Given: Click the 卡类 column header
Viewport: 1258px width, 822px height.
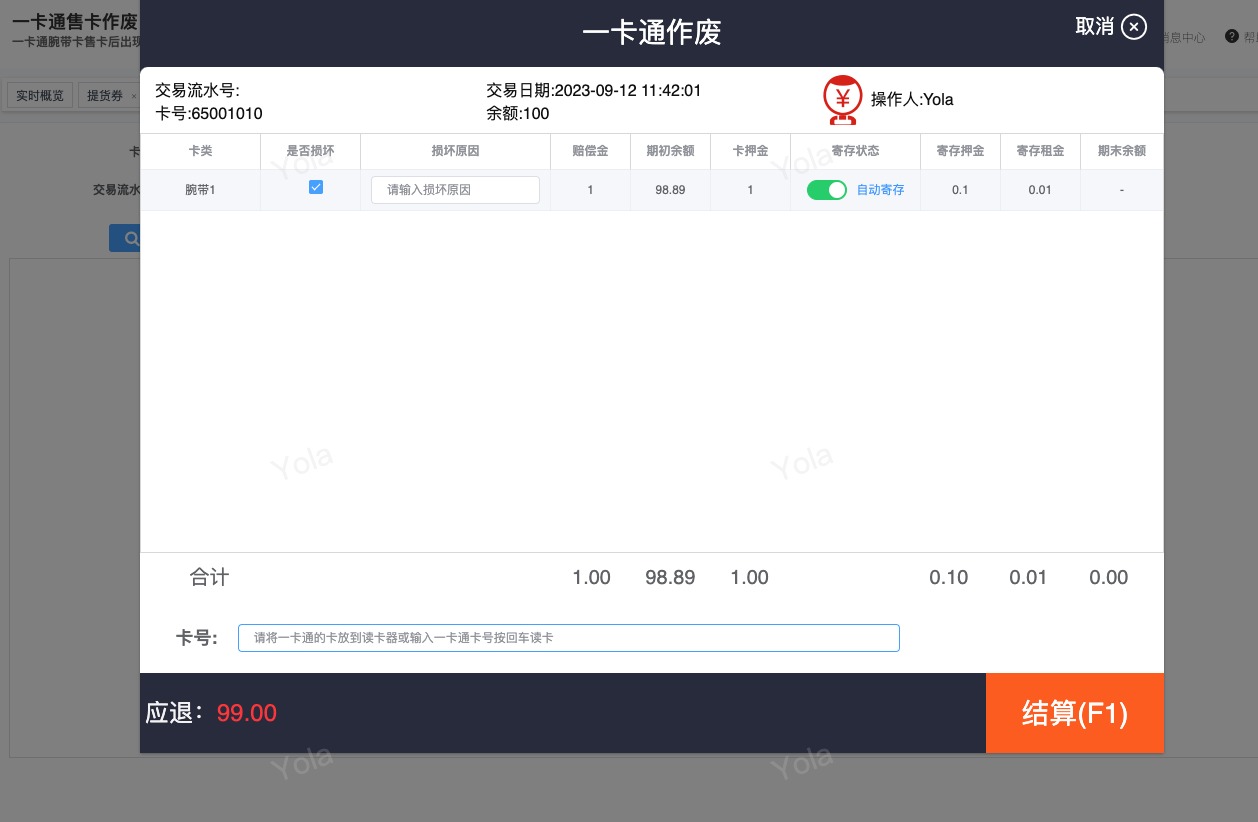Looking at the screenshot, I should point(200,151).
